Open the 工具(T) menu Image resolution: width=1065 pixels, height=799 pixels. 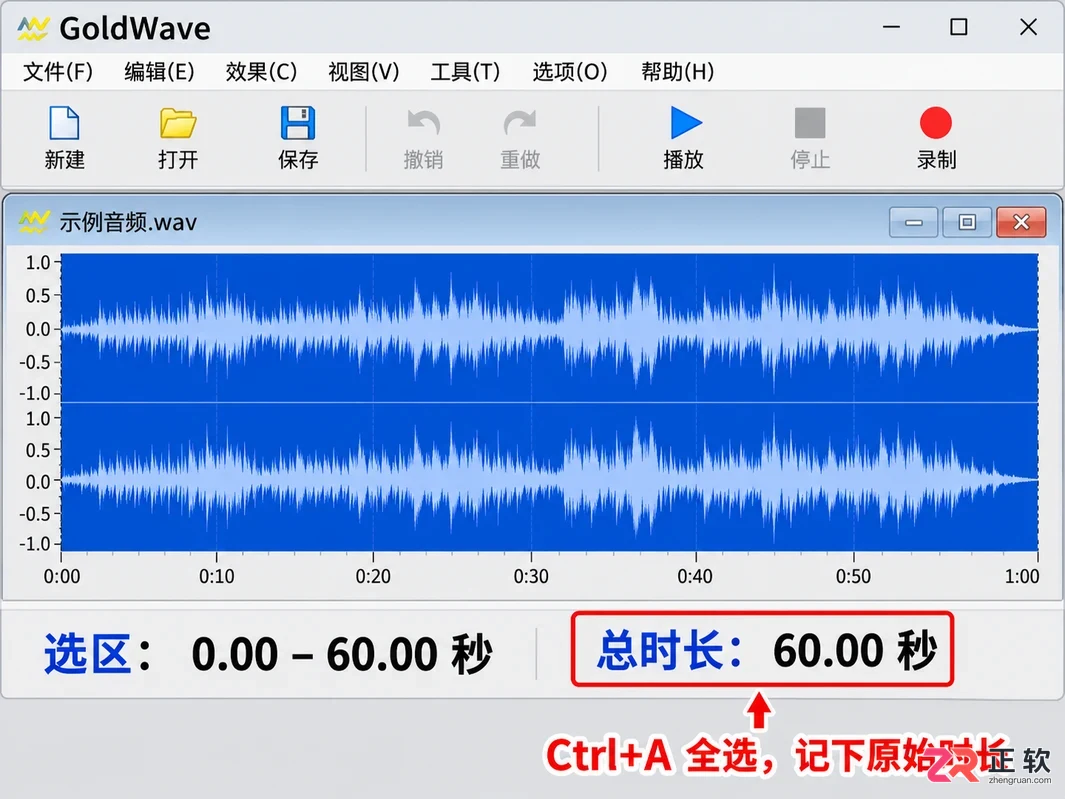pos(465,71)
